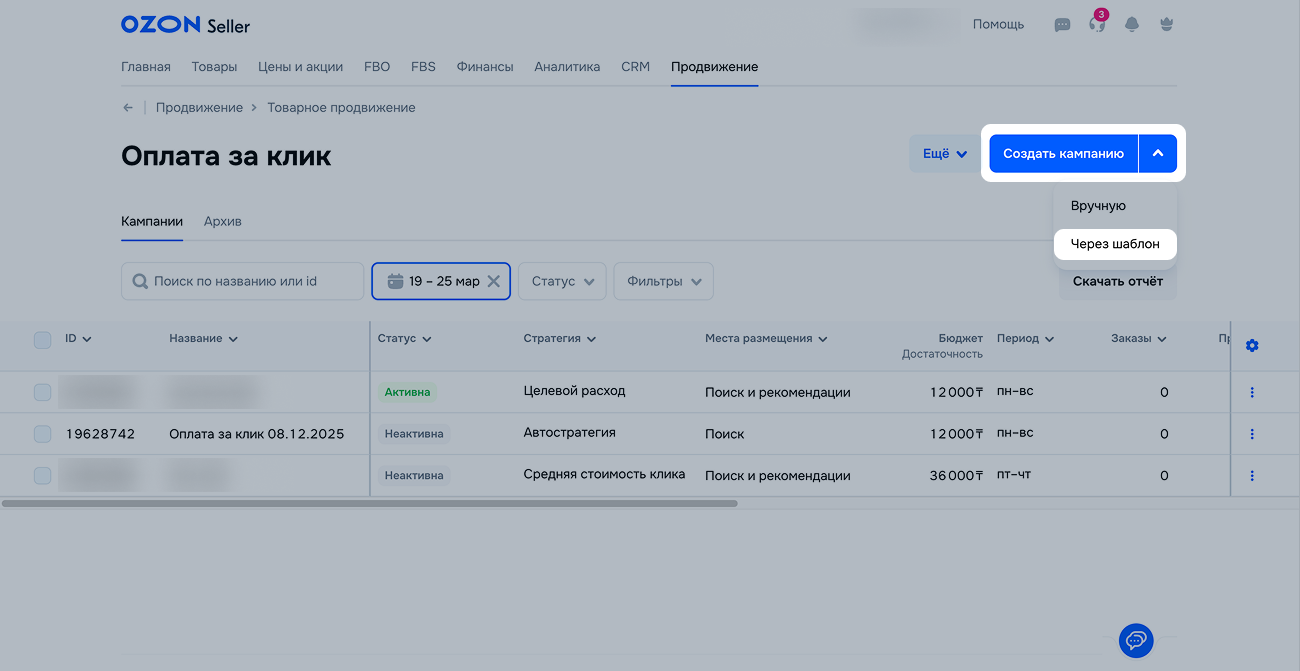Screen dimensions: 1300x671
Task: Open the Ещё dropdown menu
Action: 944,154
